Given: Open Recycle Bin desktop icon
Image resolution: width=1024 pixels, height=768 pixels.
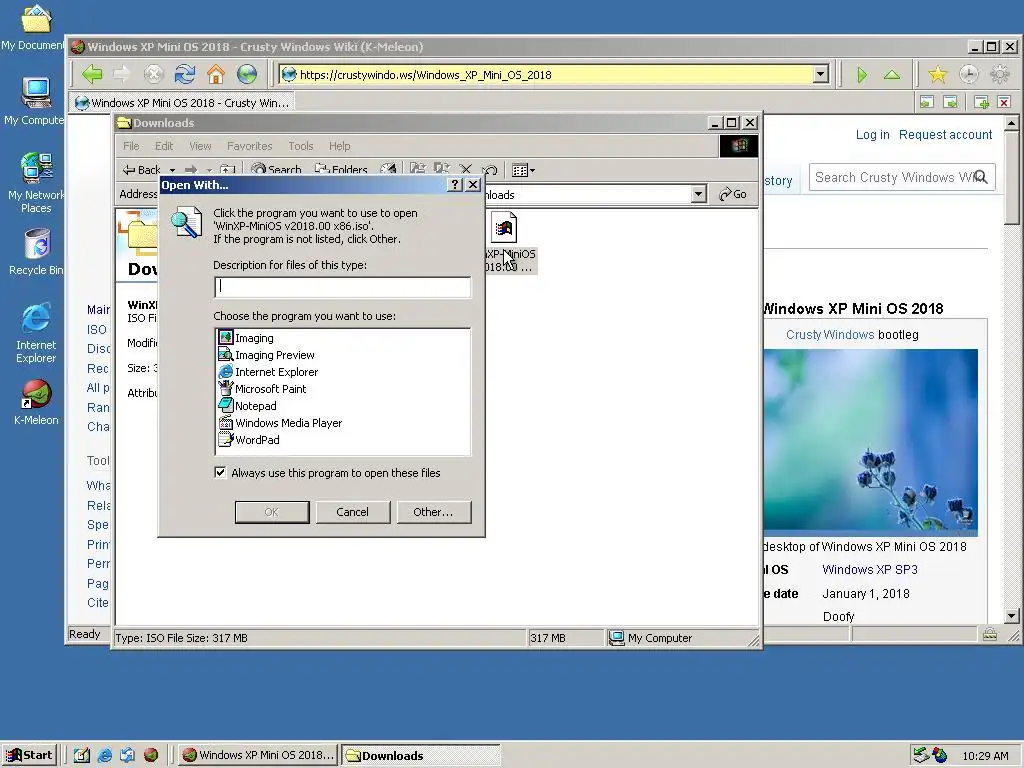Looking at the screenshot, I should [36, 252].
